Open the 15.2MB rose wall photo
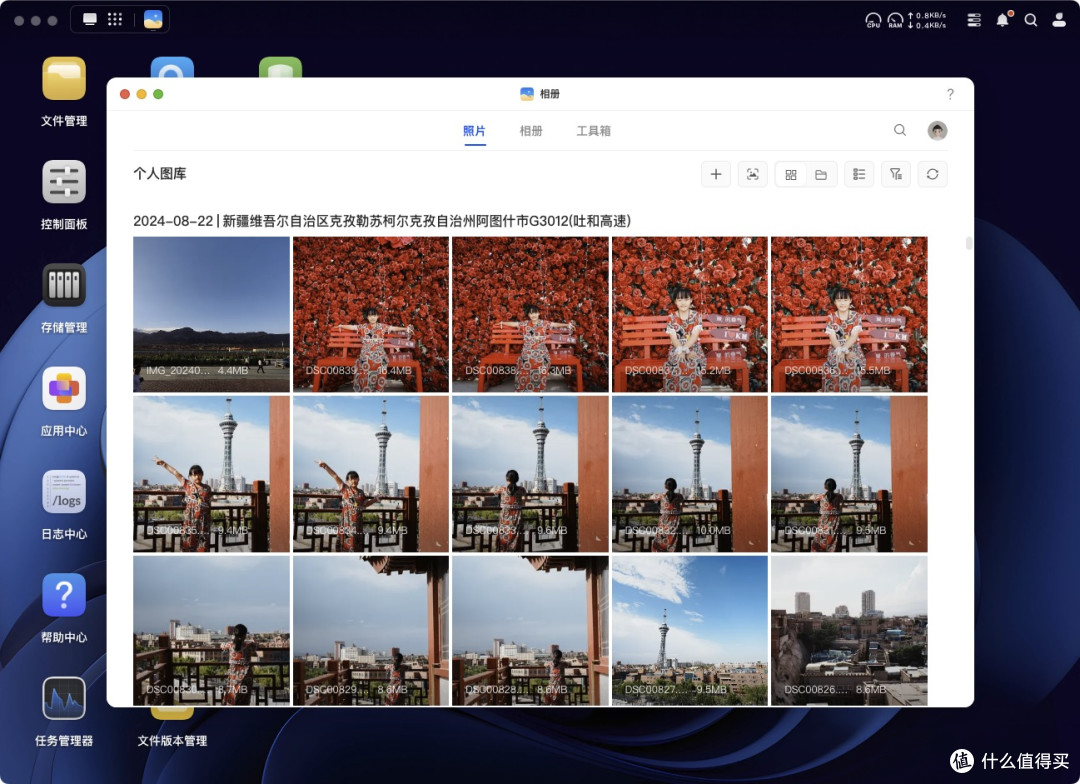This screenshot has height=784, width=1080. point(689,314)
